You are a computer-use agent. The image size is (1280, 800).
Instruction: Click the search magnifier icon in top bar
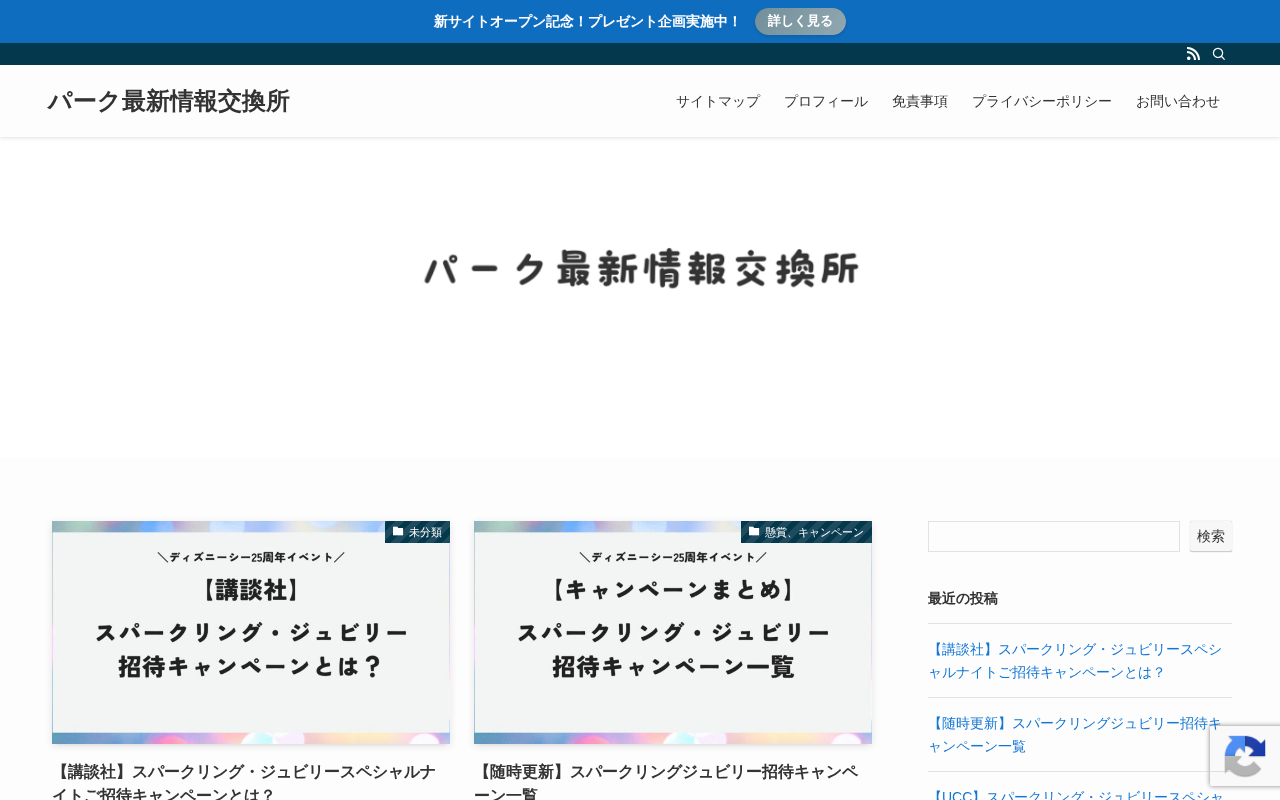coord(1219,54)
